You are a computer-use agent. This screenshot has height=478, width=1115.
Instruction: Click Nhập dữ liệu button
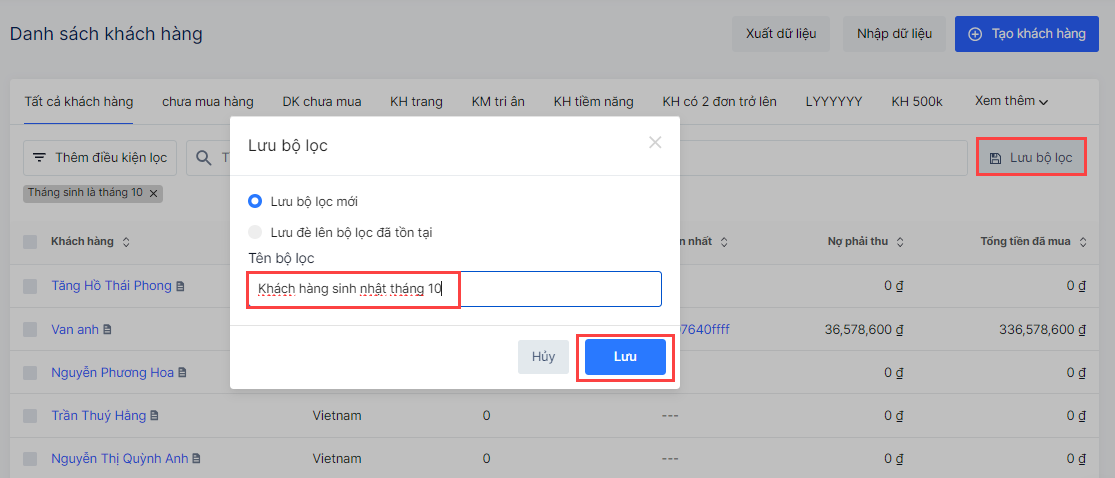(x=895, y=34)
